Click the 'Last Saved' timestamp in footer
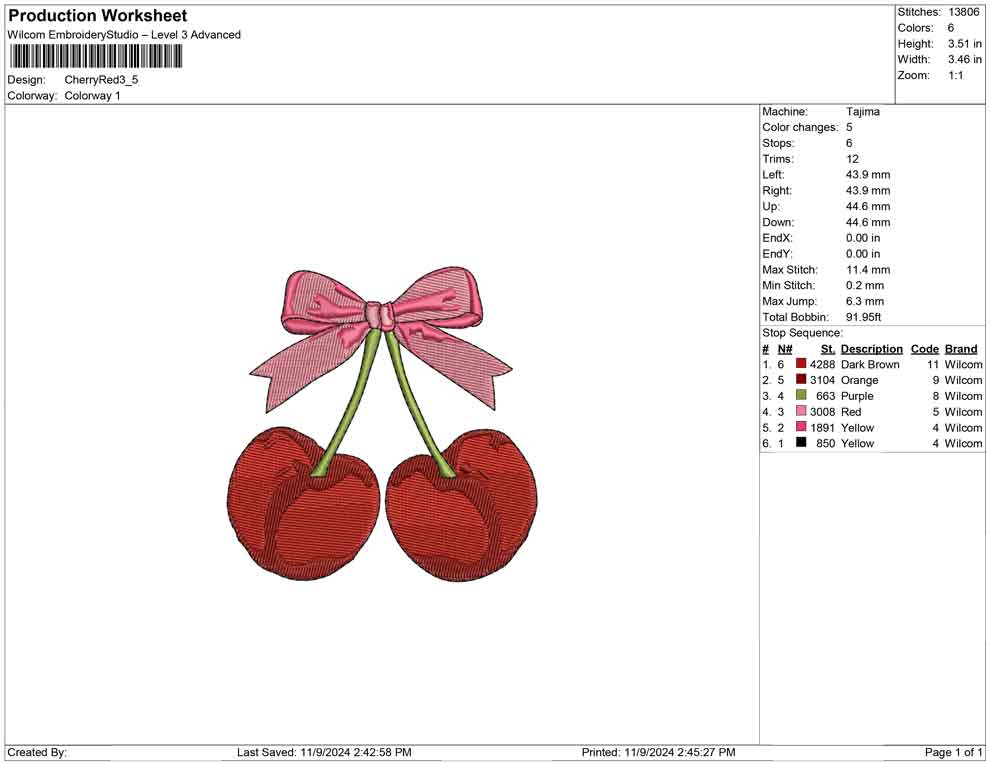This screenshot has width=990, height=762. pyautogui.click(x=324, y=752)
